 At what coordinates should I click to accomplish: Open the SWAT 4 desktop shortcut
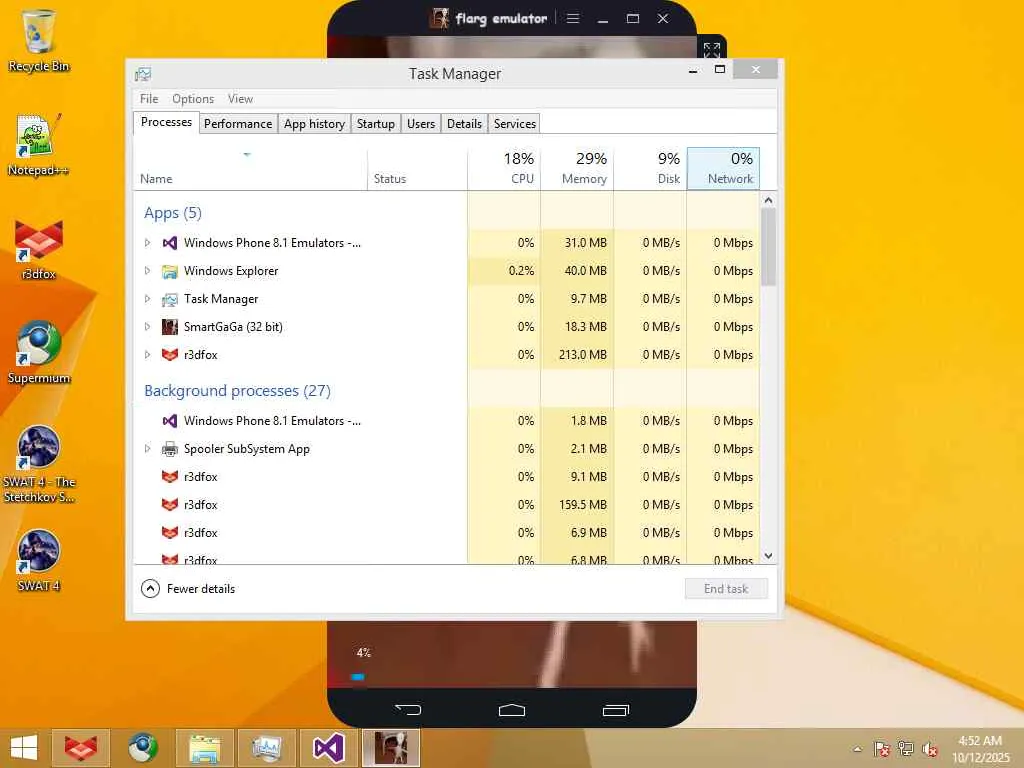[39, 560]
